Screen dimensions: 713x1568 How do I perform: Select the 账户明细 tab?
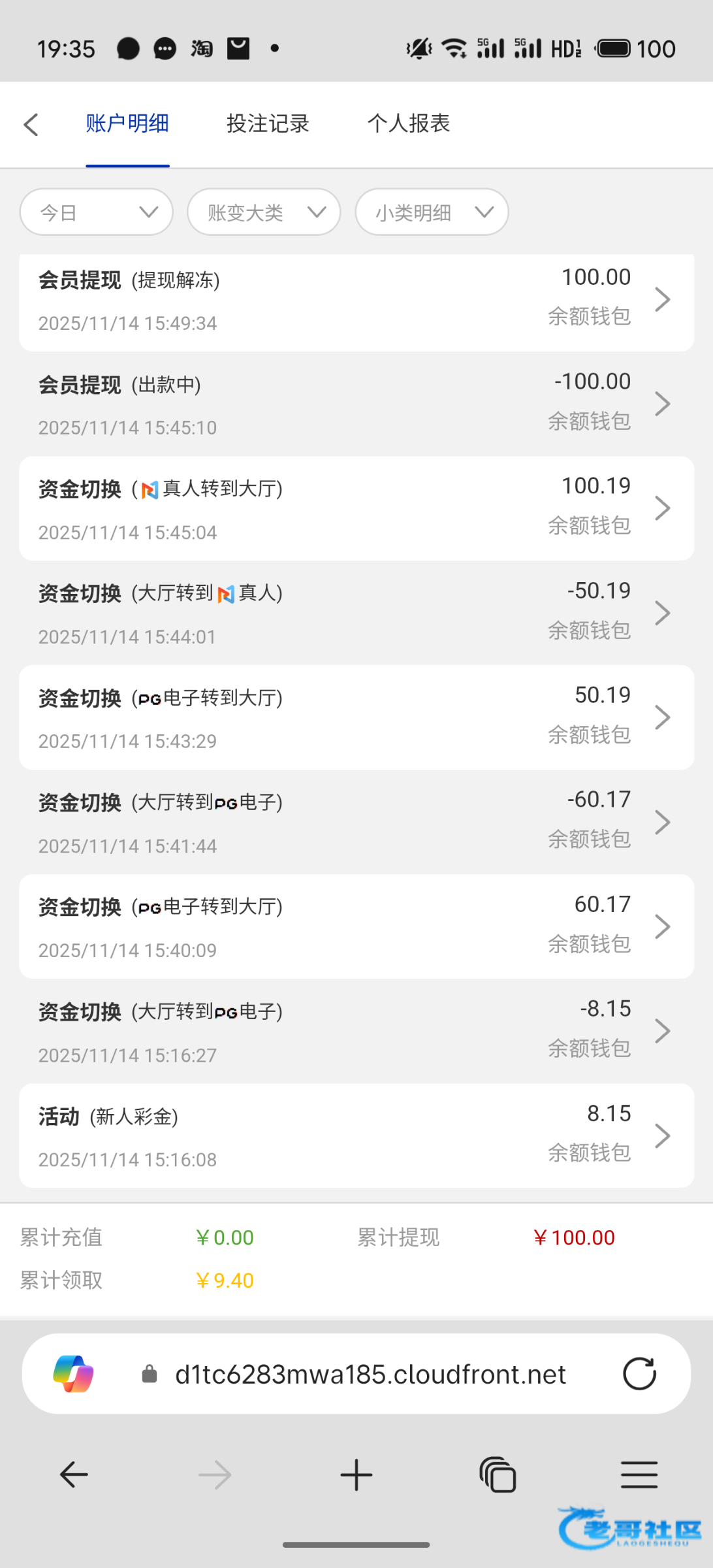[127, 123]
